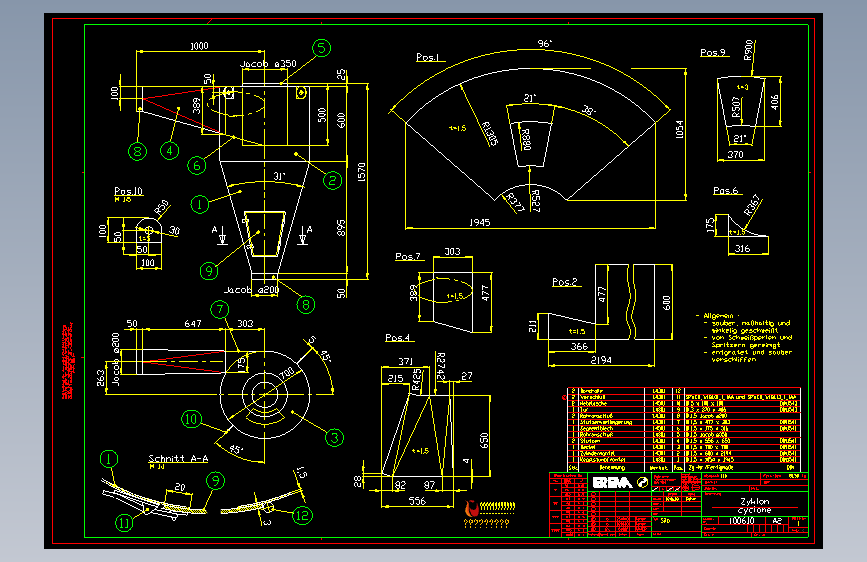
Task: Click the R900 radius label
Action: pos(748,50)
